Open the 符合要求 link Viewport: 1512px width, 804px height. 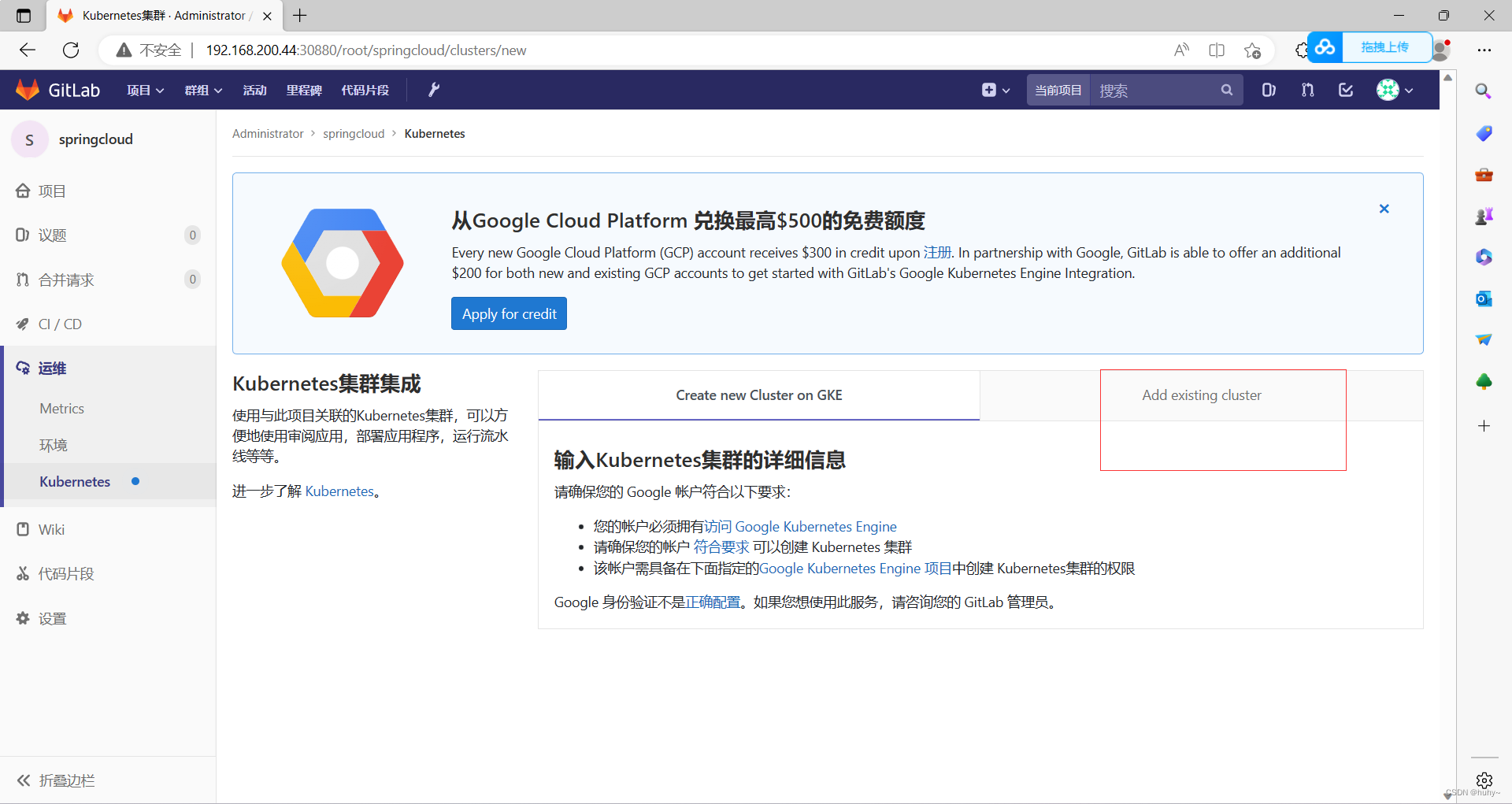coord(721,547)
